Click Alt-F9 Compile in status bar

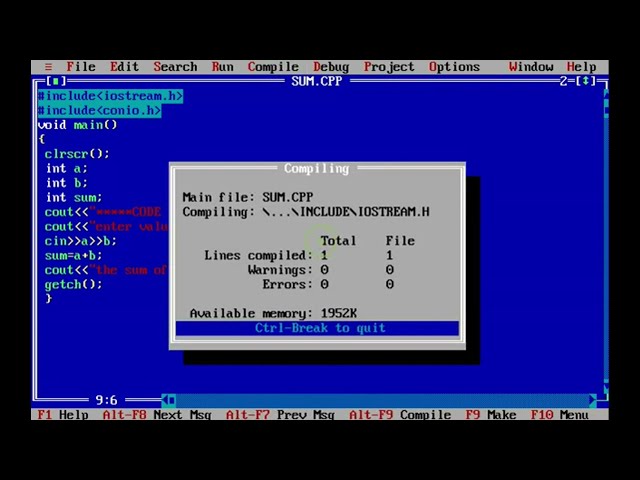coord(400,415)
